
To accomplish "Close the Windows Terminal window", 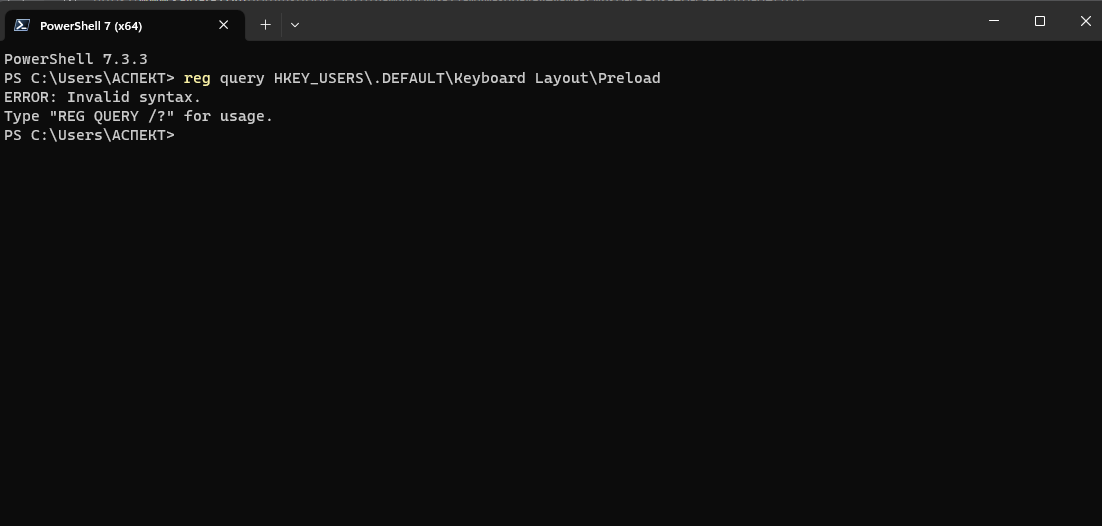I will coord(1085,21).
